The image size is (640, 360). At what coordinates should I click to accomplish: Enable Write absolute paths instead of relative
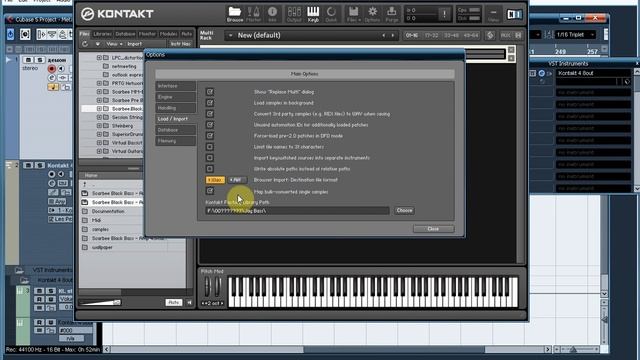[210, 169]
